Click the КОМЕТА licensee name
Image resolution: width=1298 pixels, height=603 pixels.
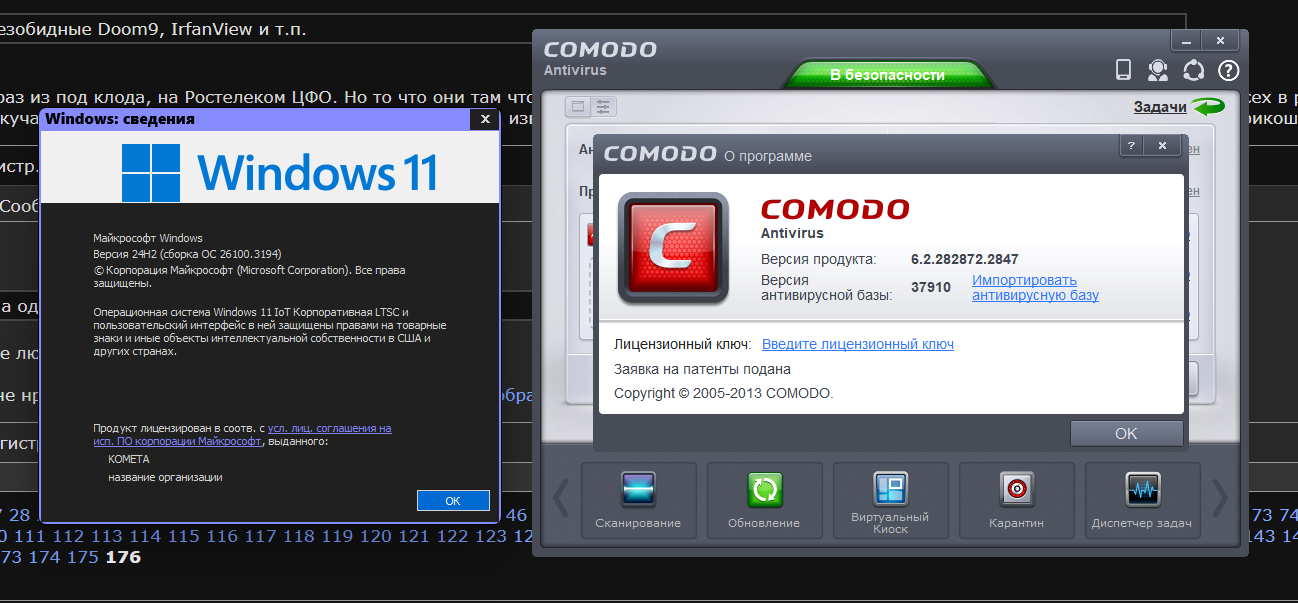tap(129, 459)
